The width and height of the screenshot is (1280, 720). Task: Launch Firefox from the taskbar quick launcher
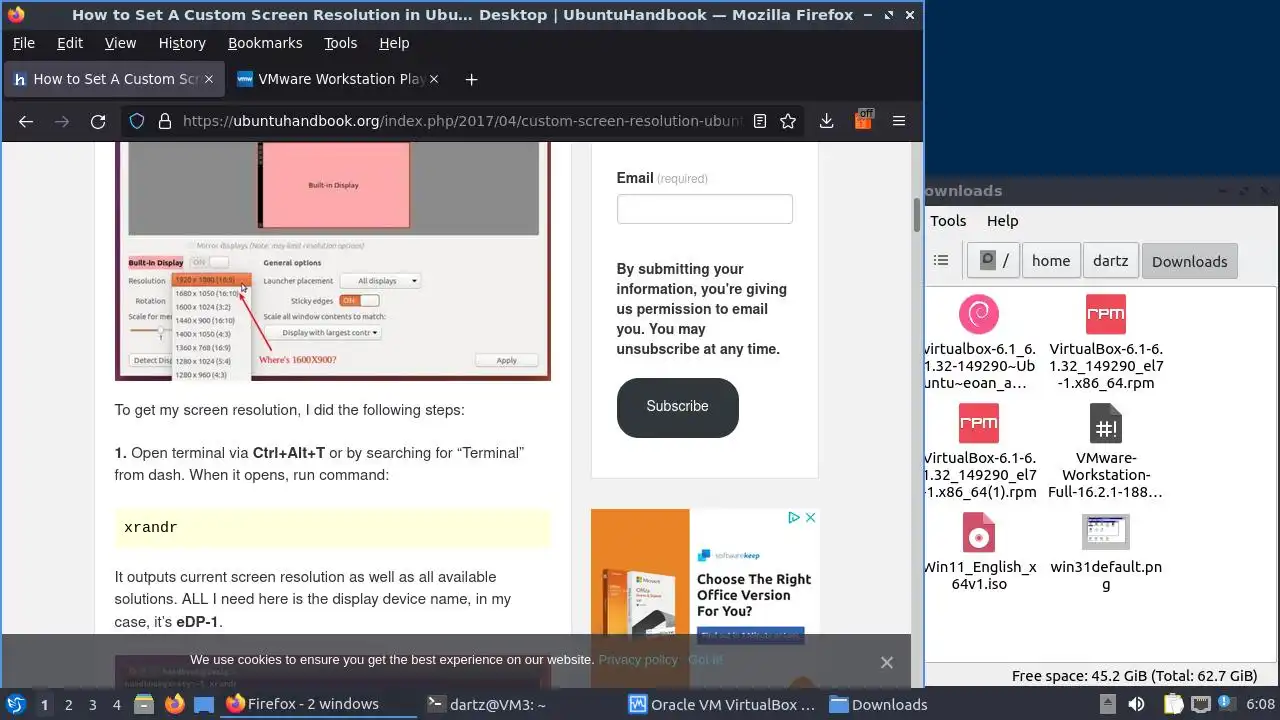point(174,704)
